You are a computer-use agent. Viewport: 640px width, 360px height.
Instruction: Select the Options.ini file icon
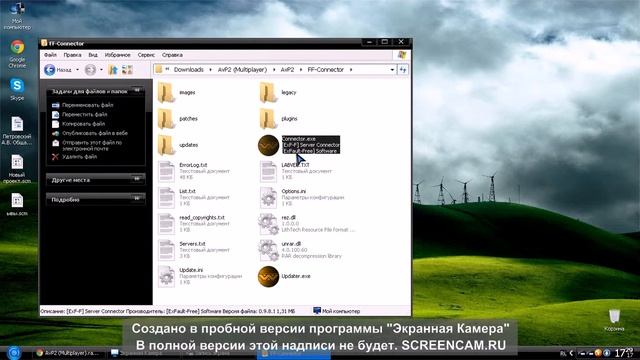[x=268, y=198]
